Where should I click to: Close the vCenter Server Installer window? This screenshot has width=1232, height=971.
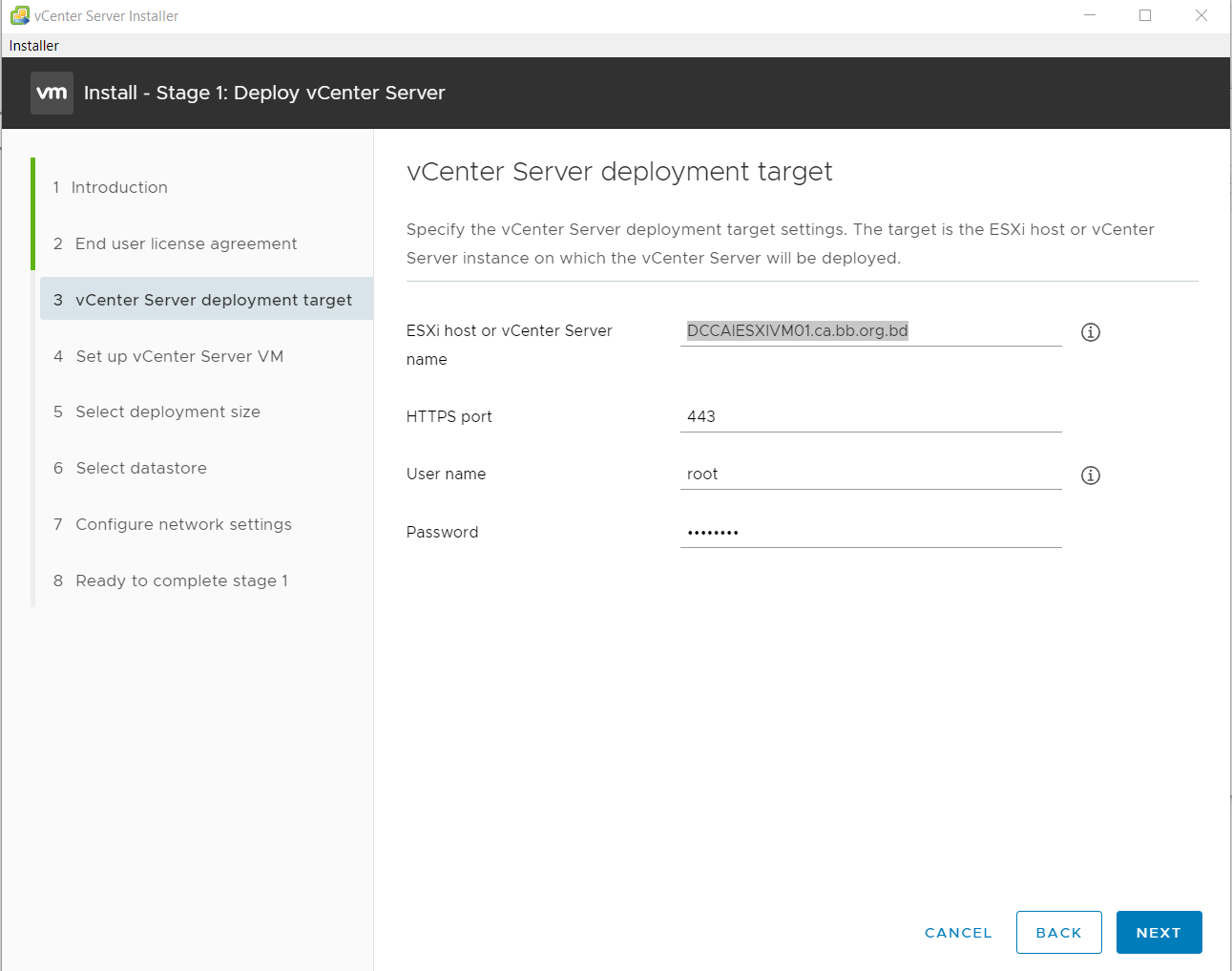(x=1201, y=15)
